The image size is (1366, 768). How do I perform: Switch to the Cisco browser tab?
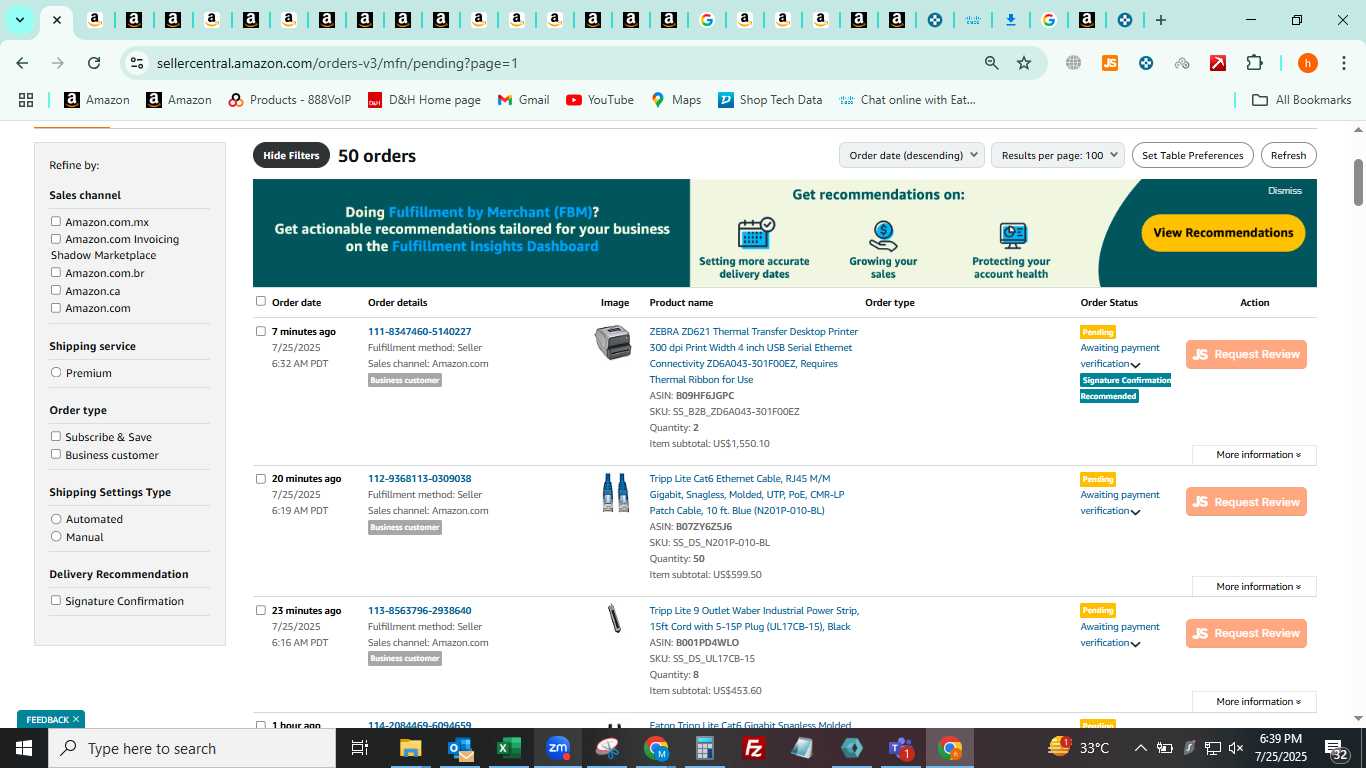pos(973,20)
